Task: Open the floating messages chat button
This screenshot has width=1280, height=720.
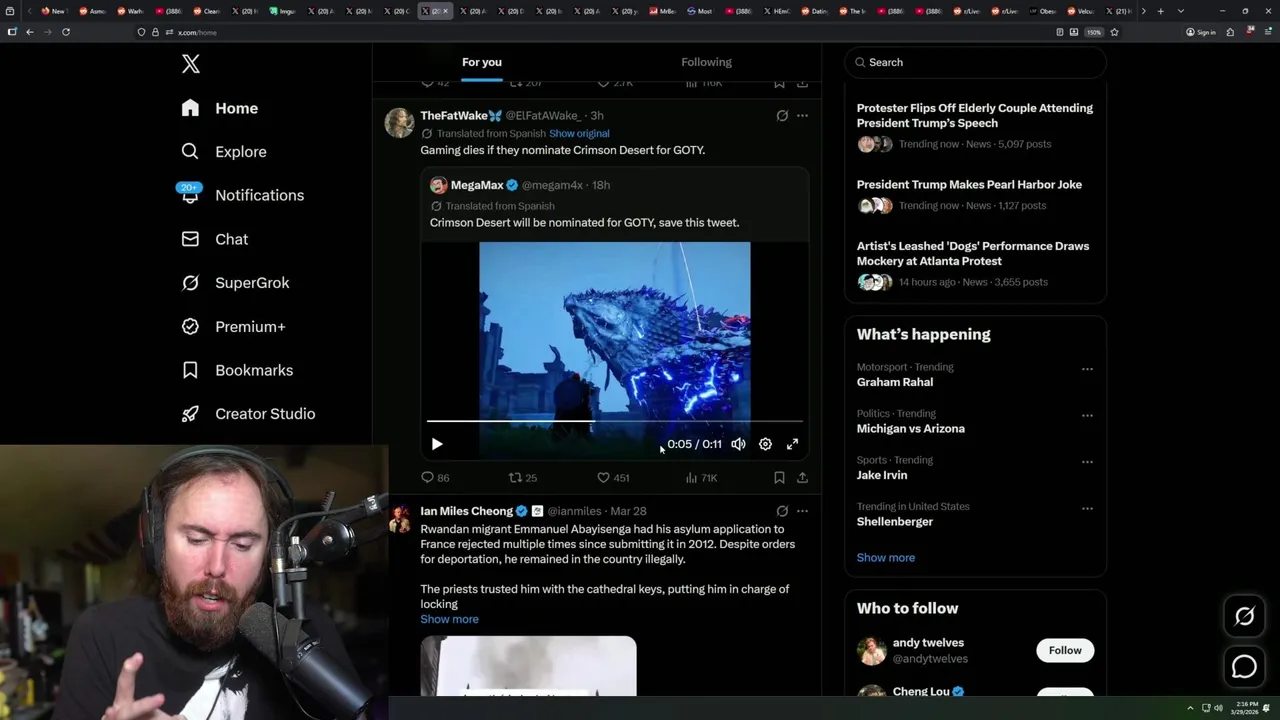Action: pyautogui.click(x=1244, y=666)
